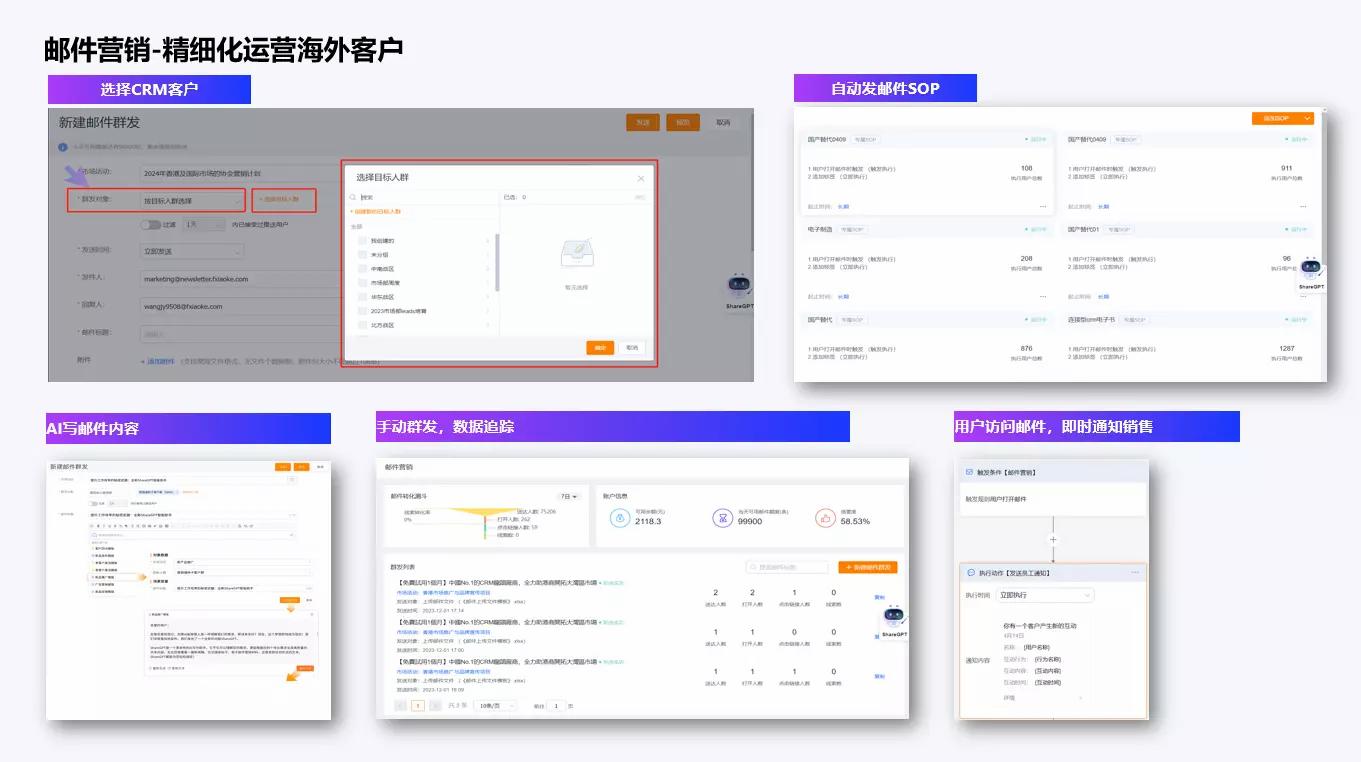Toggle the 过滤 switch in the mail form
Image resolution: width=1361 pixels, height=762 pixels.
[151, 225]
